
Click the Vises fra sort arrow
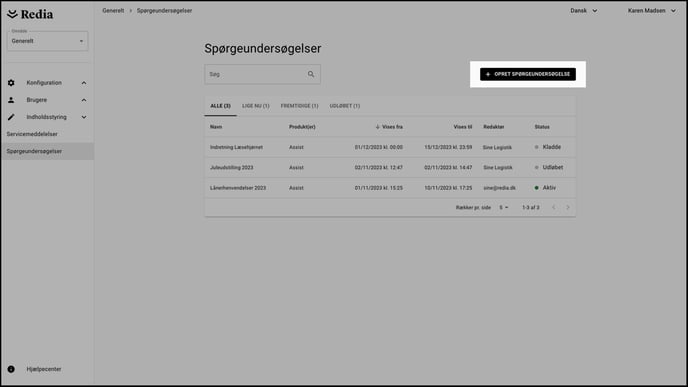pos(377,127)
